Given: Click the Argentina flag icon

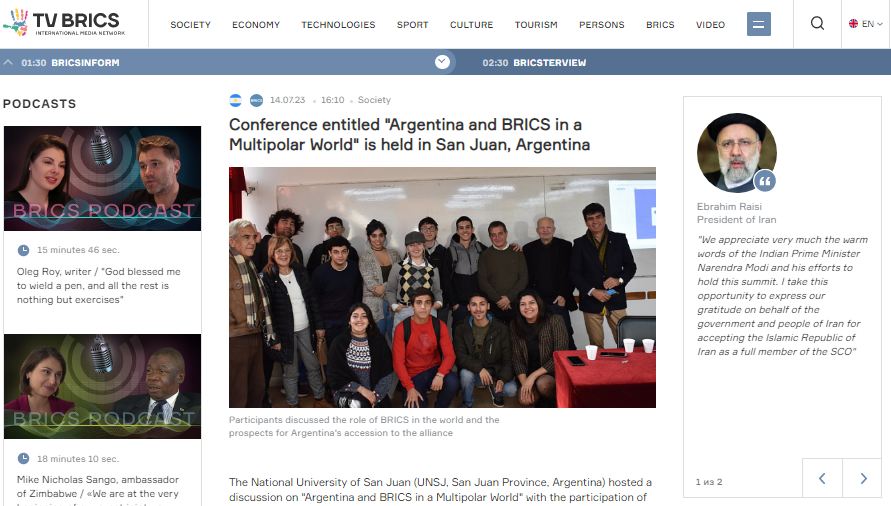Looking at the screenshot, I should [235, 100].
